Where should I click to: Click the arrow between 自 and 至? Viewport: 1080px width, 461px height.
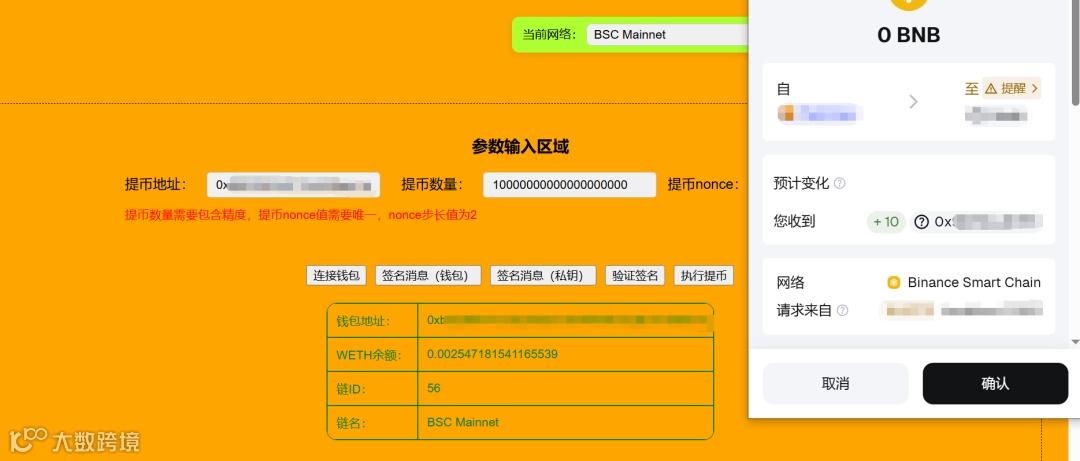913,102
